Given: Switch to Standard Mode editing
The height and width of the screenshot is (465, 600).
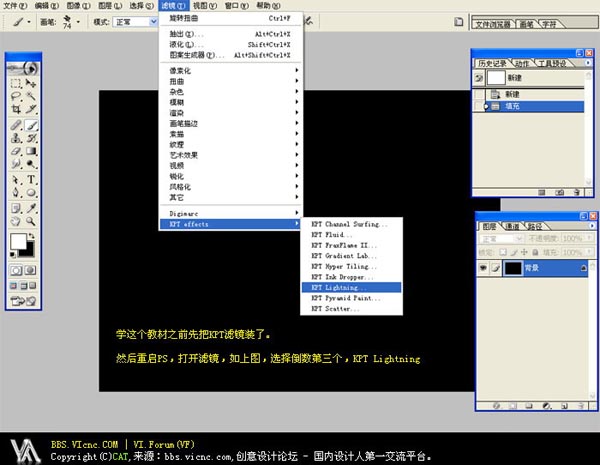Looking at the screenshot, I should pos(16,271).
